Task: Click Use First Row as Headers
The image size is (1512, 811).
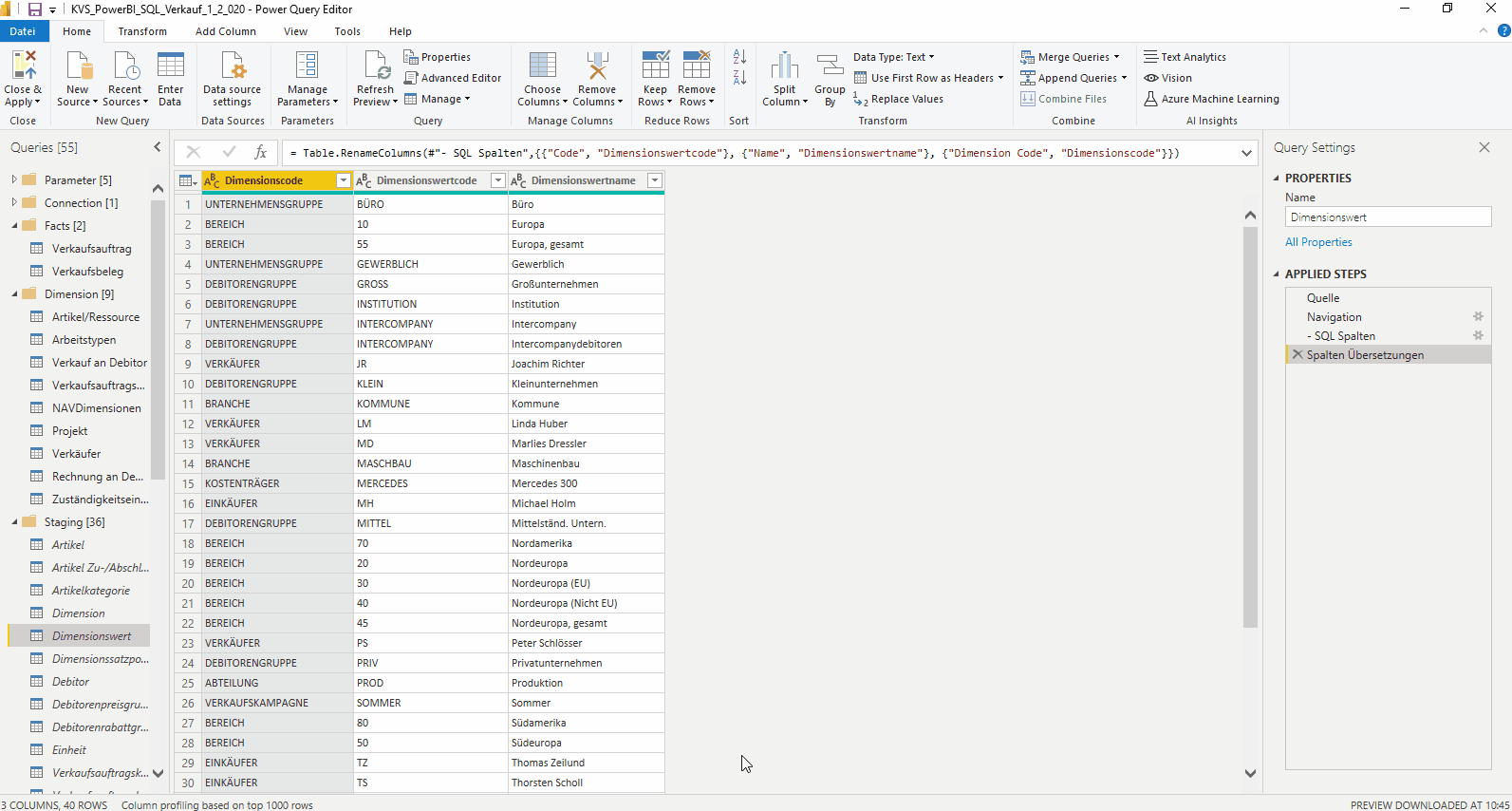Action: click(x=927, y=78)
